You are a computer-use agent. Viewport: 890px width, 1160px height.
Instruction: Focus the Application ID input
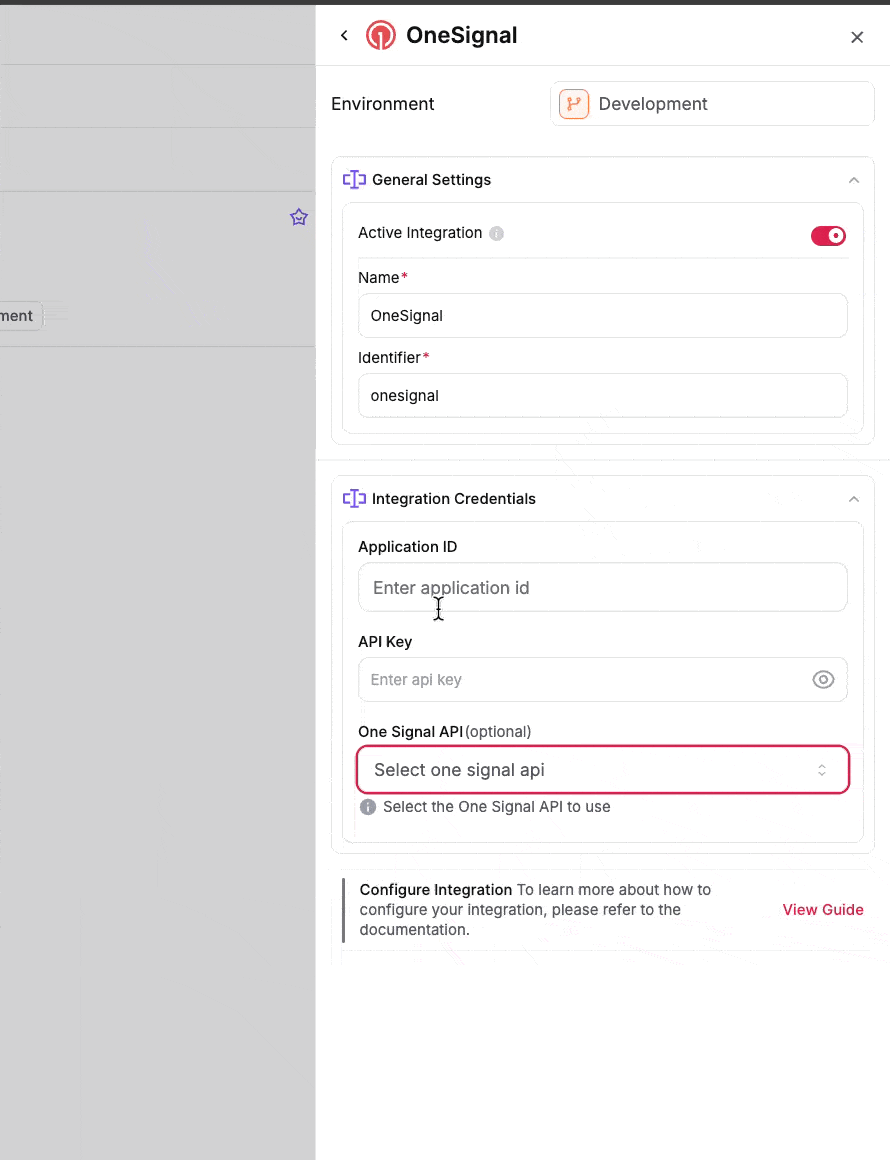pos(602,587)
